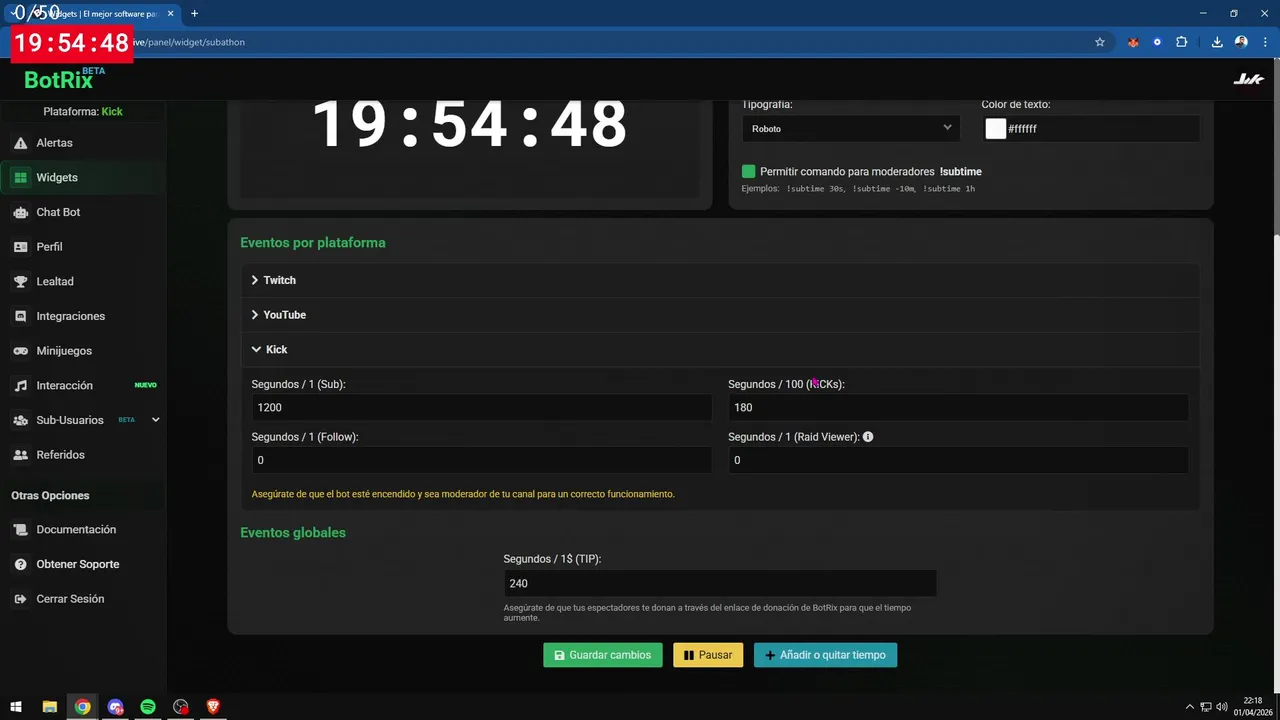Open Spotify from the taskbar

pos(148,706)
